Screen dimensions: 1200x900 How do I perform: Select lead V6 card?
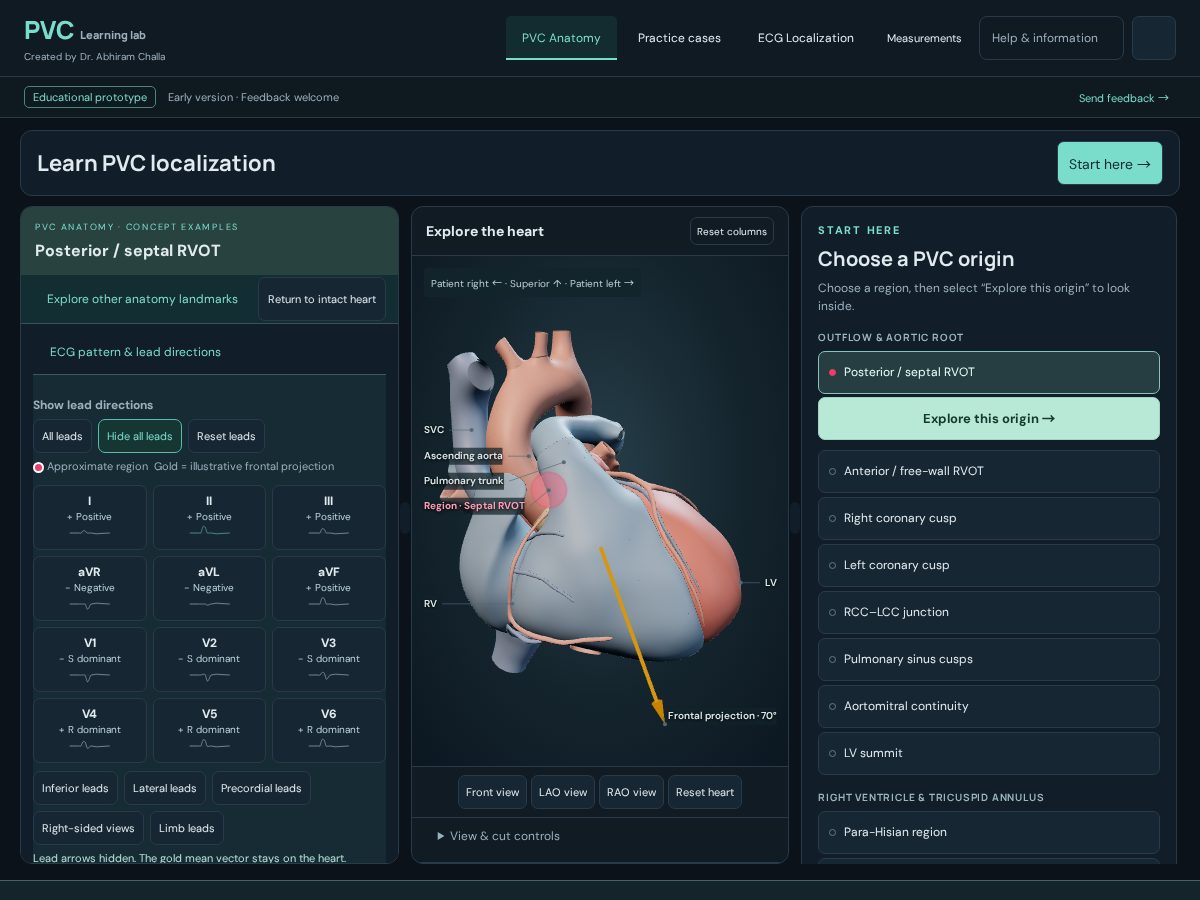click(329, 730)
